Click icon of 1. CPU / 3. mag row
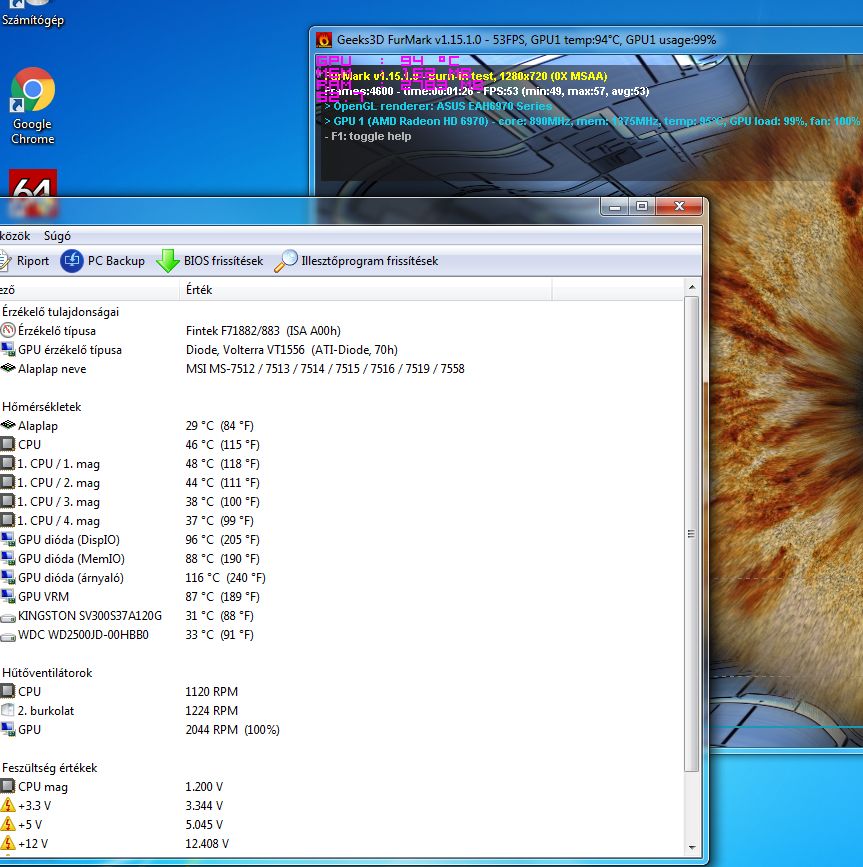The image size is (863, 867). [x=8, y=501]
